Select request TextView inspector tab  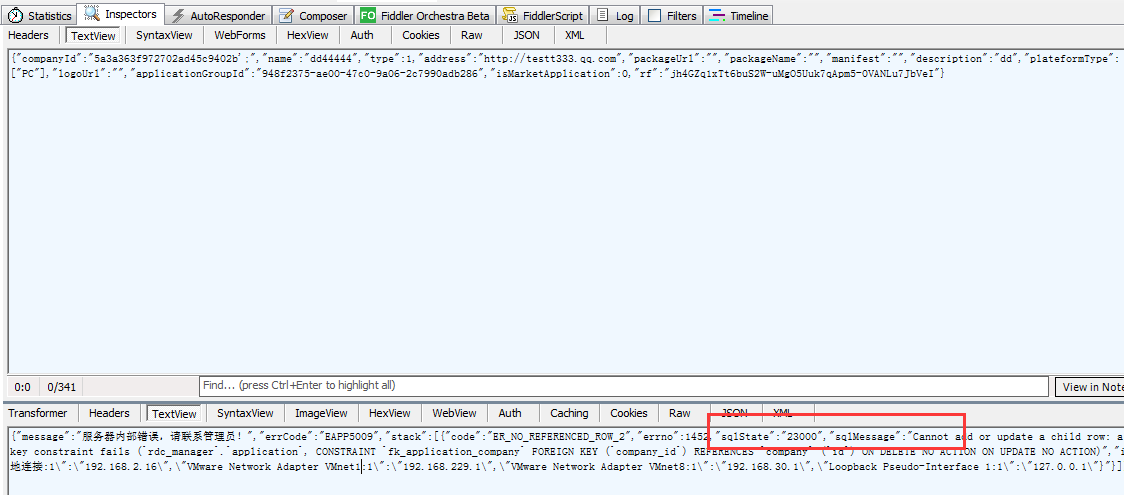[x=94, y=35]
